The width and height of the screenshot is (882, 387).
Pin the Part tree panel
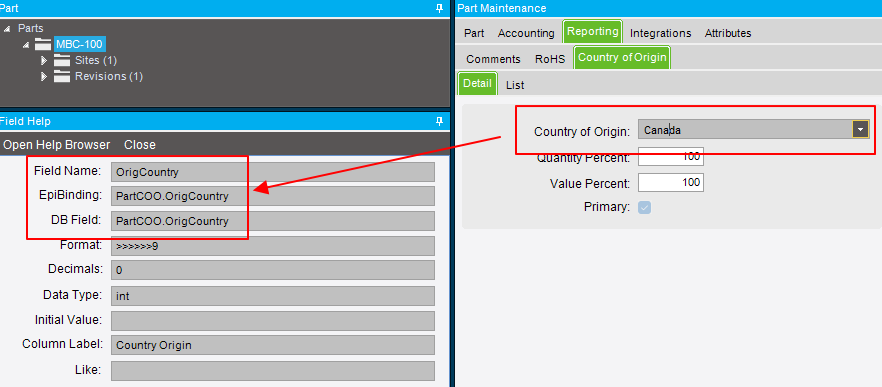[x=440, y=8]
